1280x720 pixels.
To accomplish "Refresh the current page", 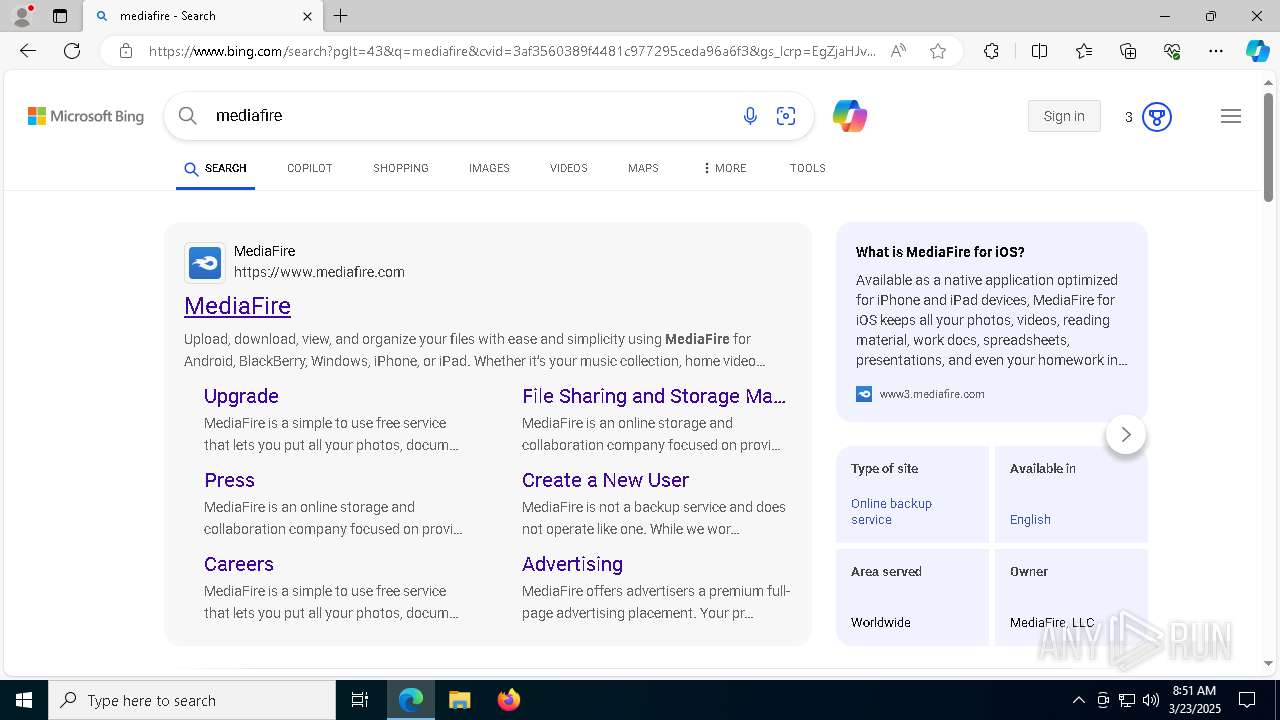I will tap(72, 51).
